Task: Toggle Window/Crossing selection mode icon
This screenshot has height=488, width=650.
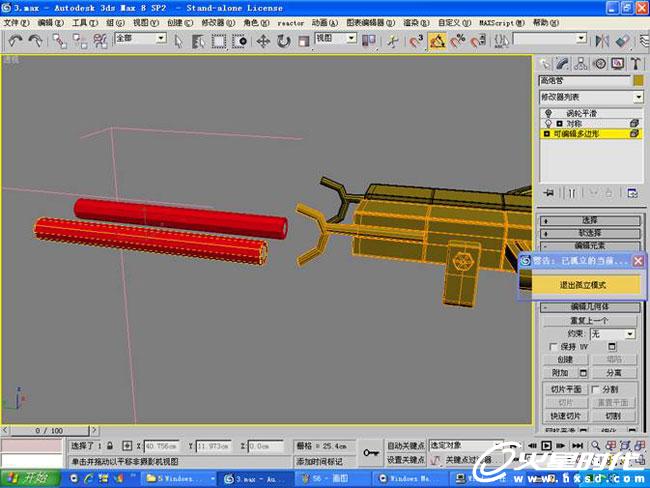Action: pos(239,41)
